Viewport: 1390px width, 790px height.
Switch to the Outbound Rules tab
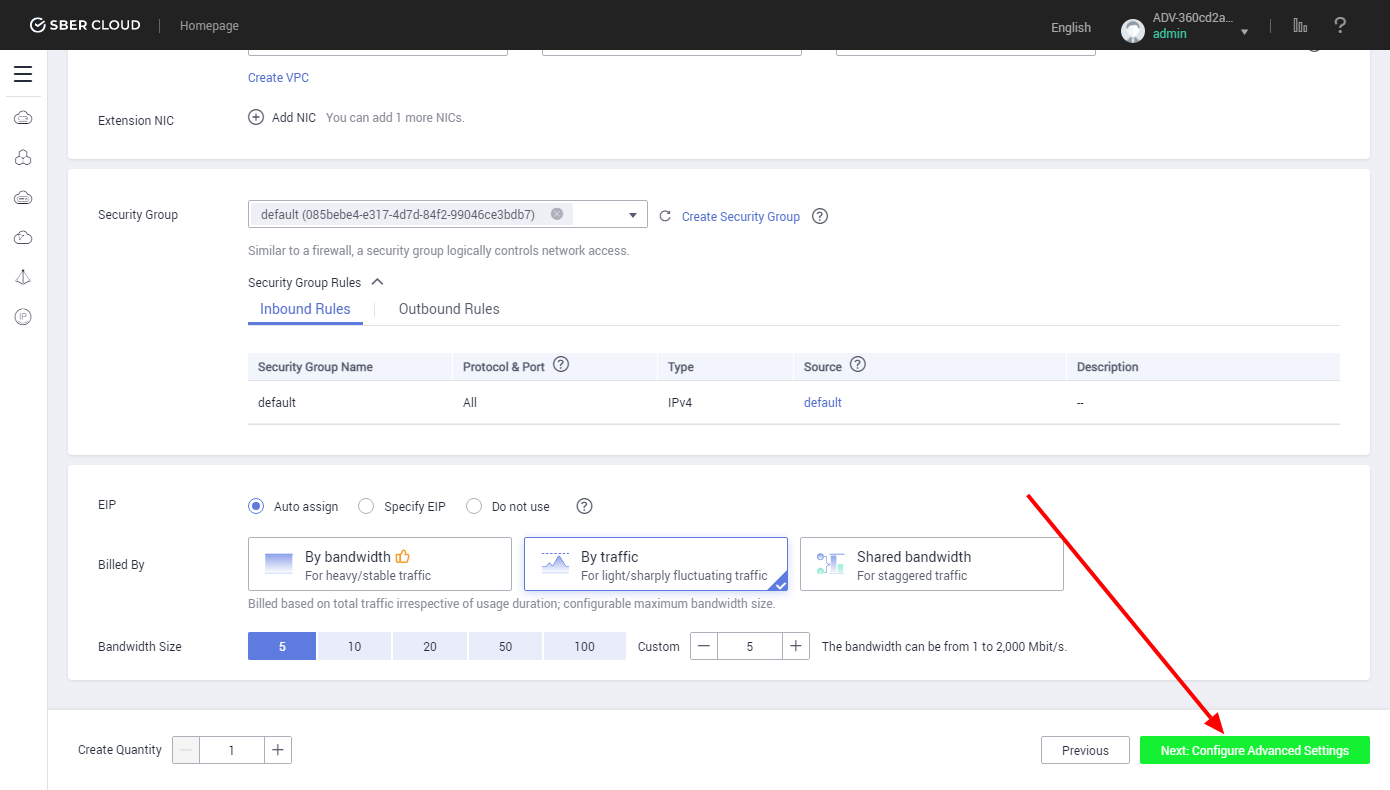pyautogui.click(x=449, y=309)
